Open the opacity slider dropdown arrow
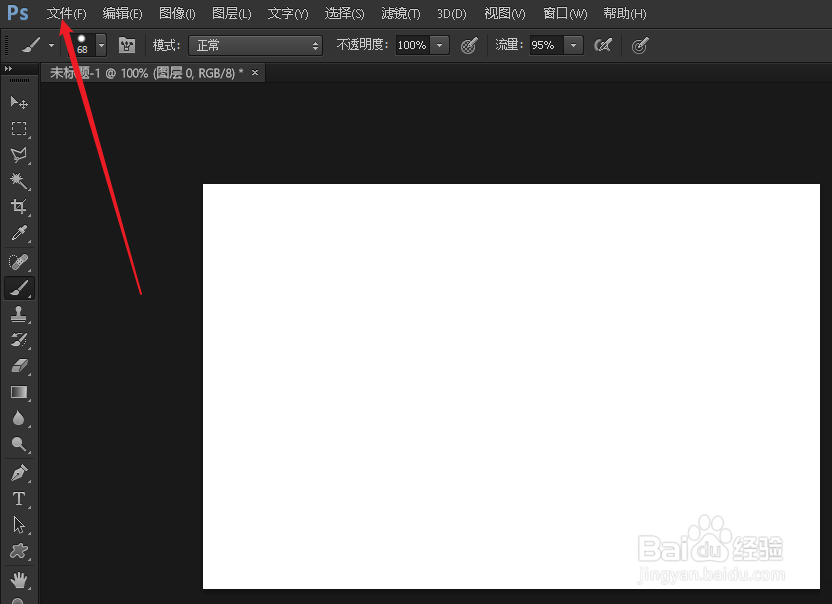 440,46
